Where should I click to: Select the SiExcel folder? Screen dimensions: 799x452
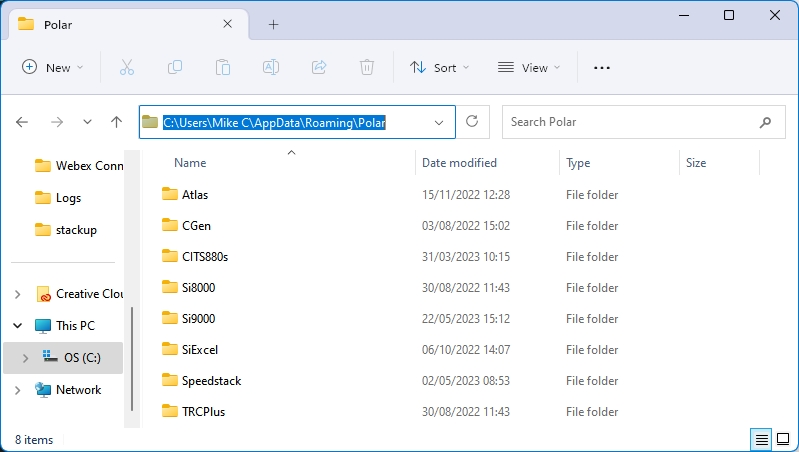[x=190, y=350]
